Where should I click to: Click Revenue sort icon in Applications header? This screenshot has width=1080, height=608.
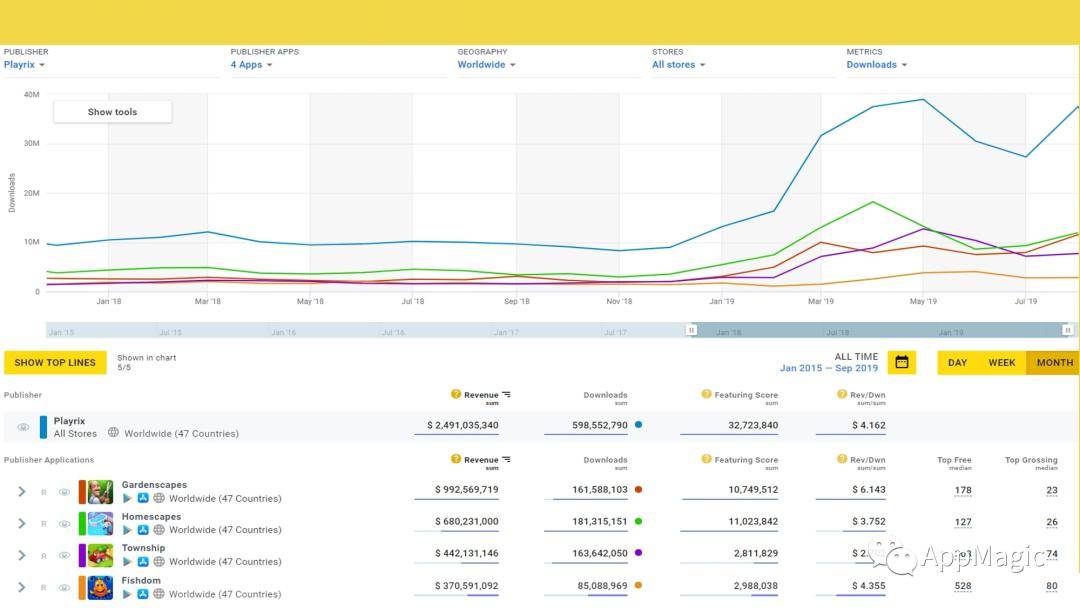506,459
